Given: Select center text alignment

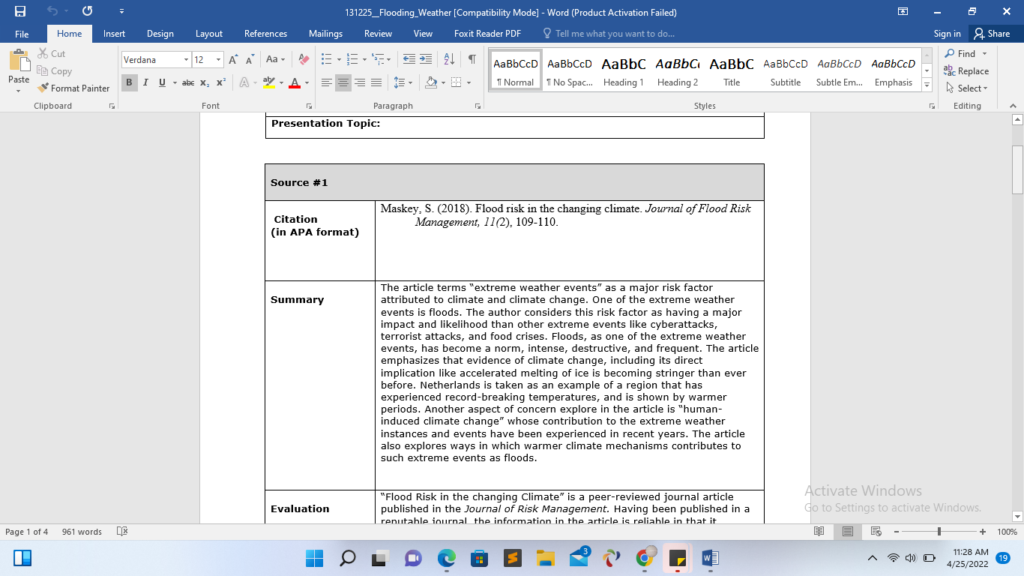Looking at the screenshot, I should [x=343, y=81].
